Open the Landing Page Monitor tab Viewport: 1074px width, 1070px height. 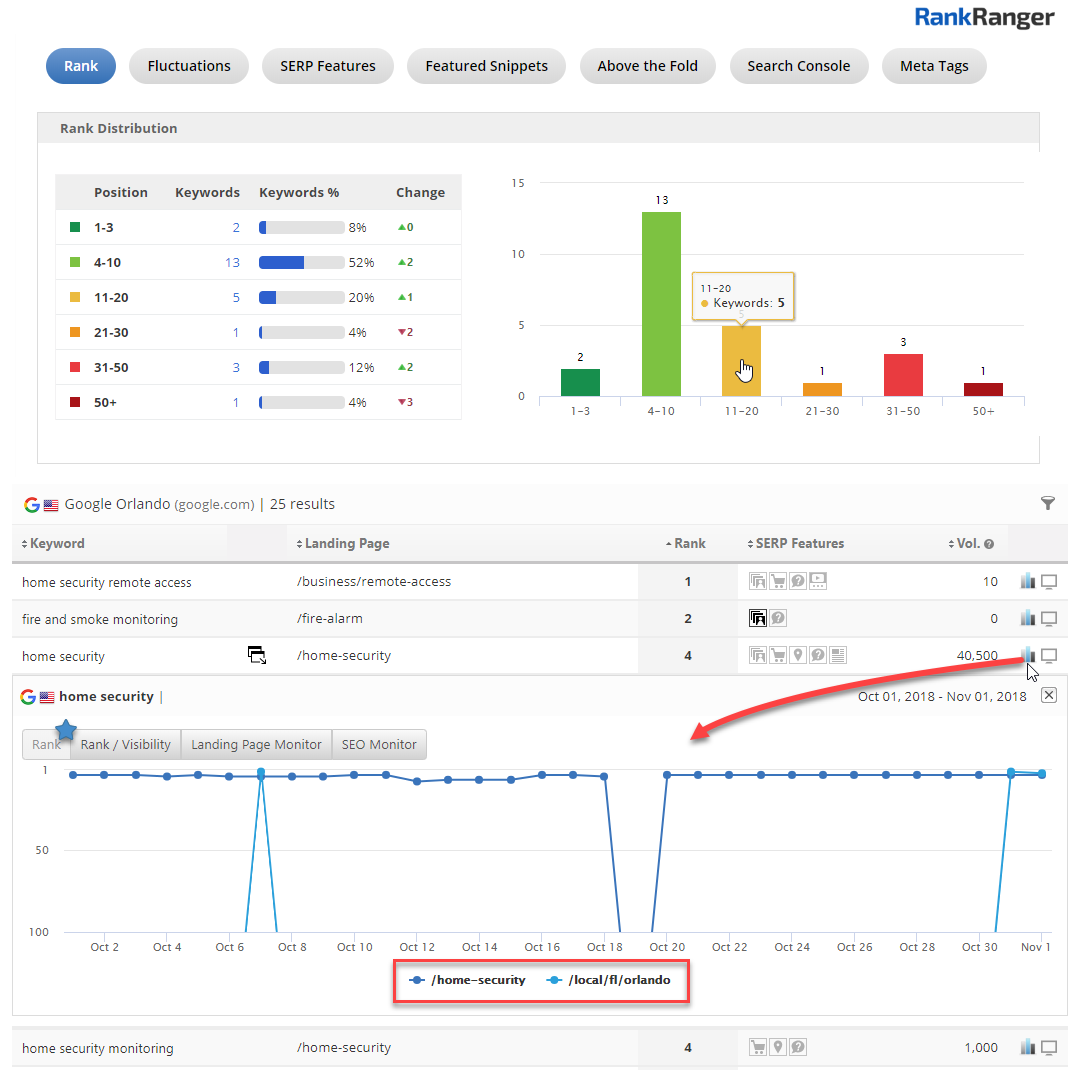(x=256, y=744)
